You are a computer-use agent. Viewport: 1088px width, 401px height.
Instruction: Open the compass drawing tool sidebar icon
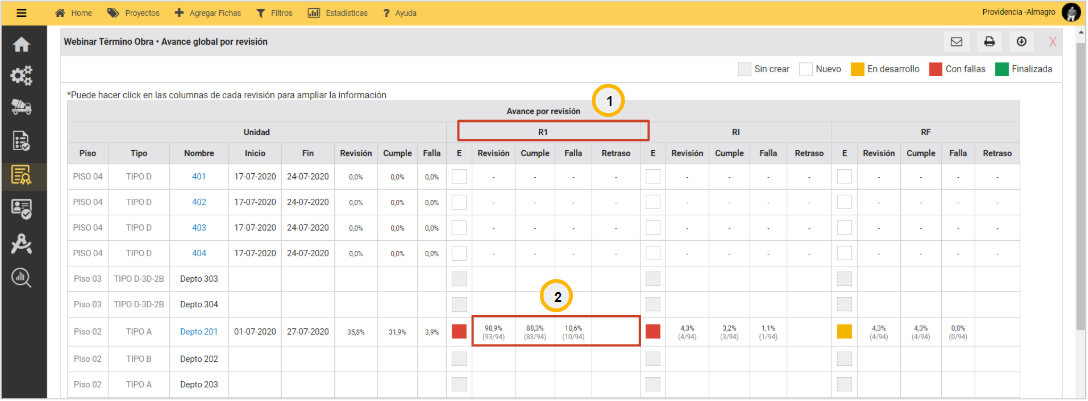21,243
